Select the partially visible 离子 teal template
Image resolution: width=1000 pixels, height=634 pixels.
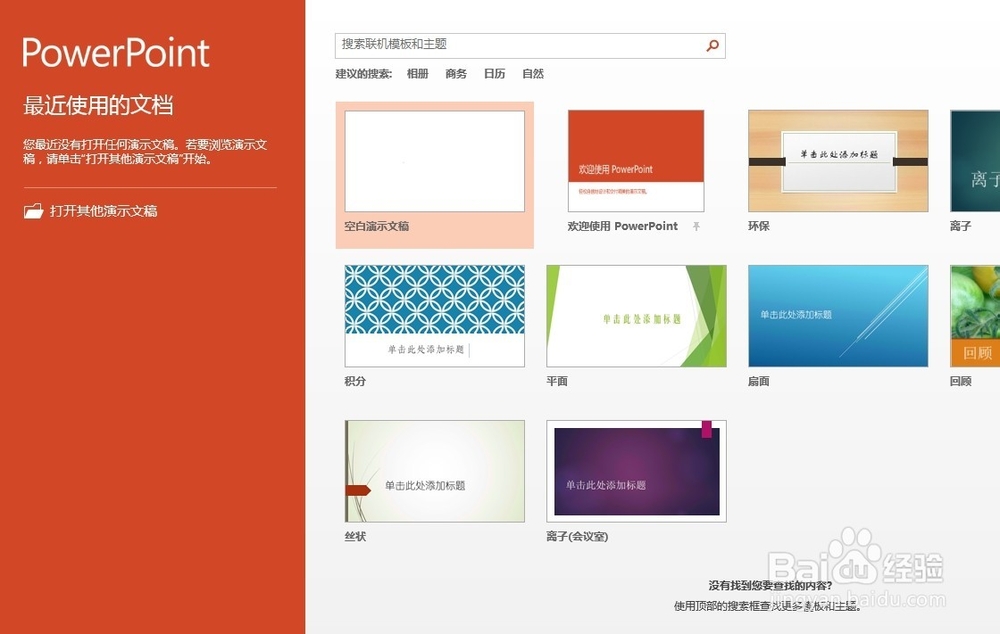click(975, 161)
